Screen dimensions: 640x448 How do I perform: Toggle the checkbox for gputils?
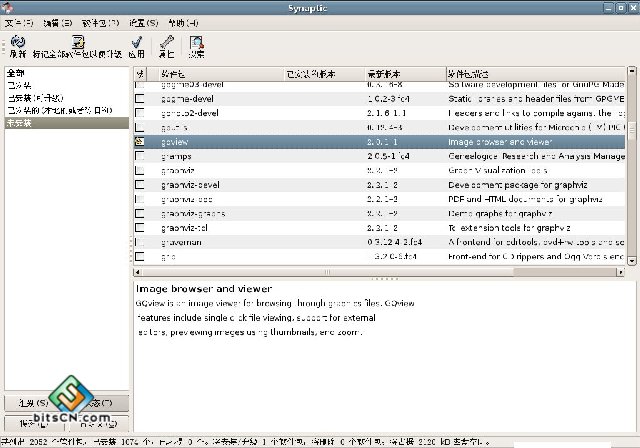tap(140, 127)
